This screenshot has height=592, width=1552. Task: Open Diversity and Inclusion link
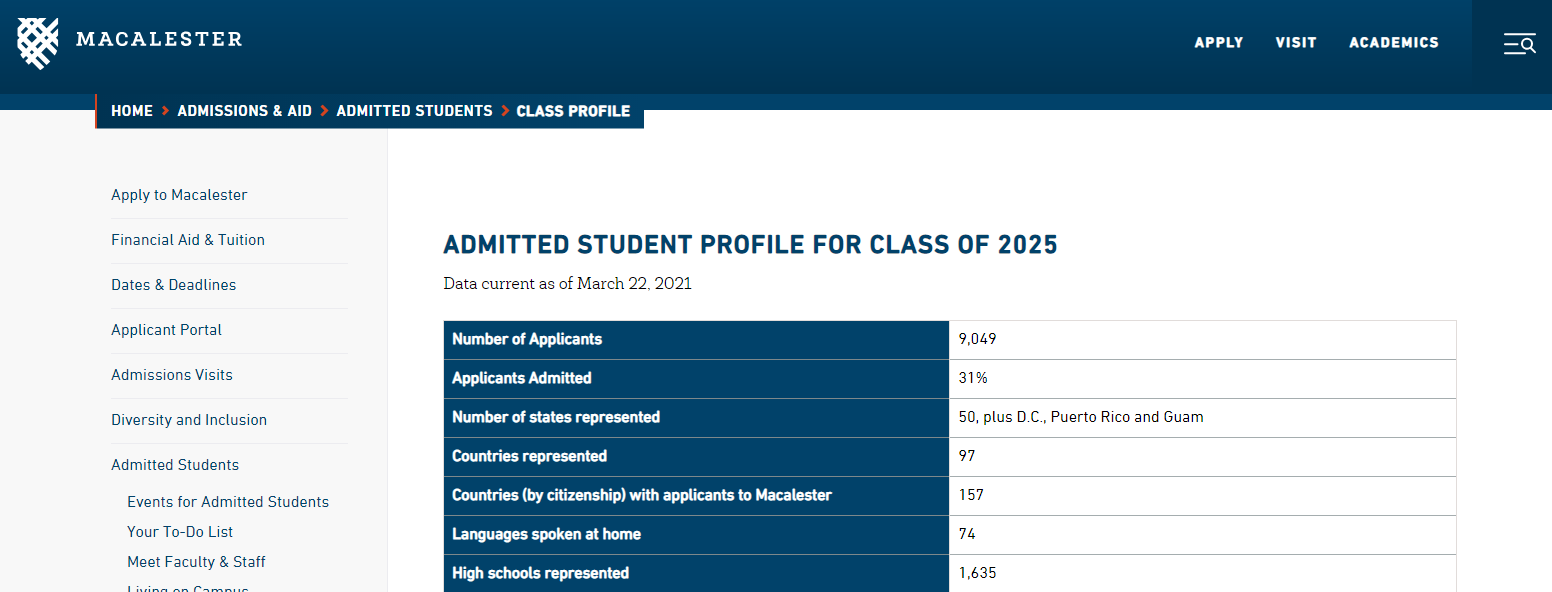[x=189, y=420]
